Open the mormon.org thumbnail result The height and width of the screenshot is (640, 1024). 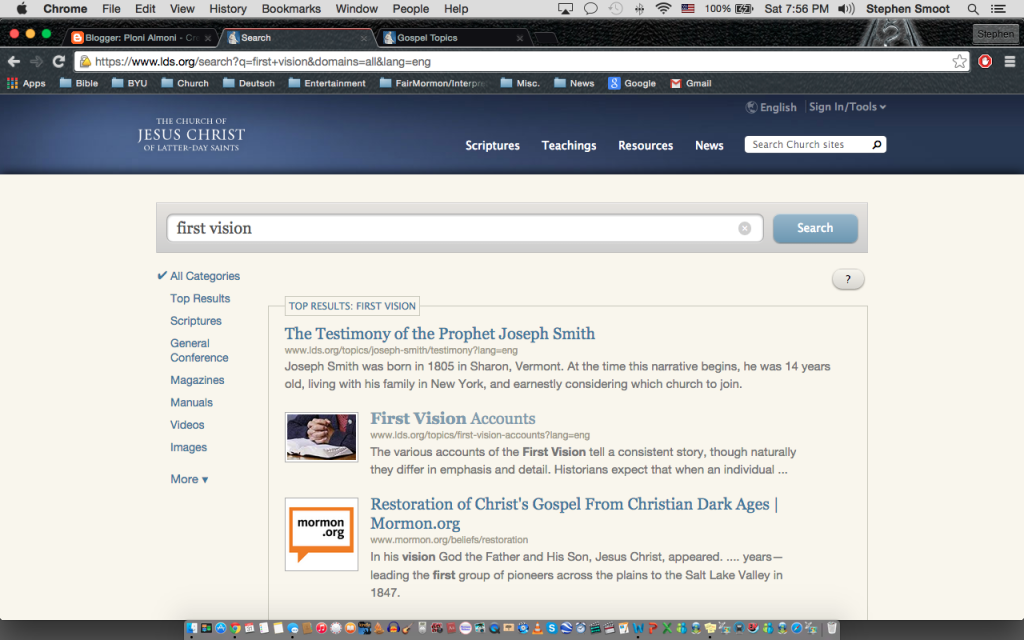[321, 534]
